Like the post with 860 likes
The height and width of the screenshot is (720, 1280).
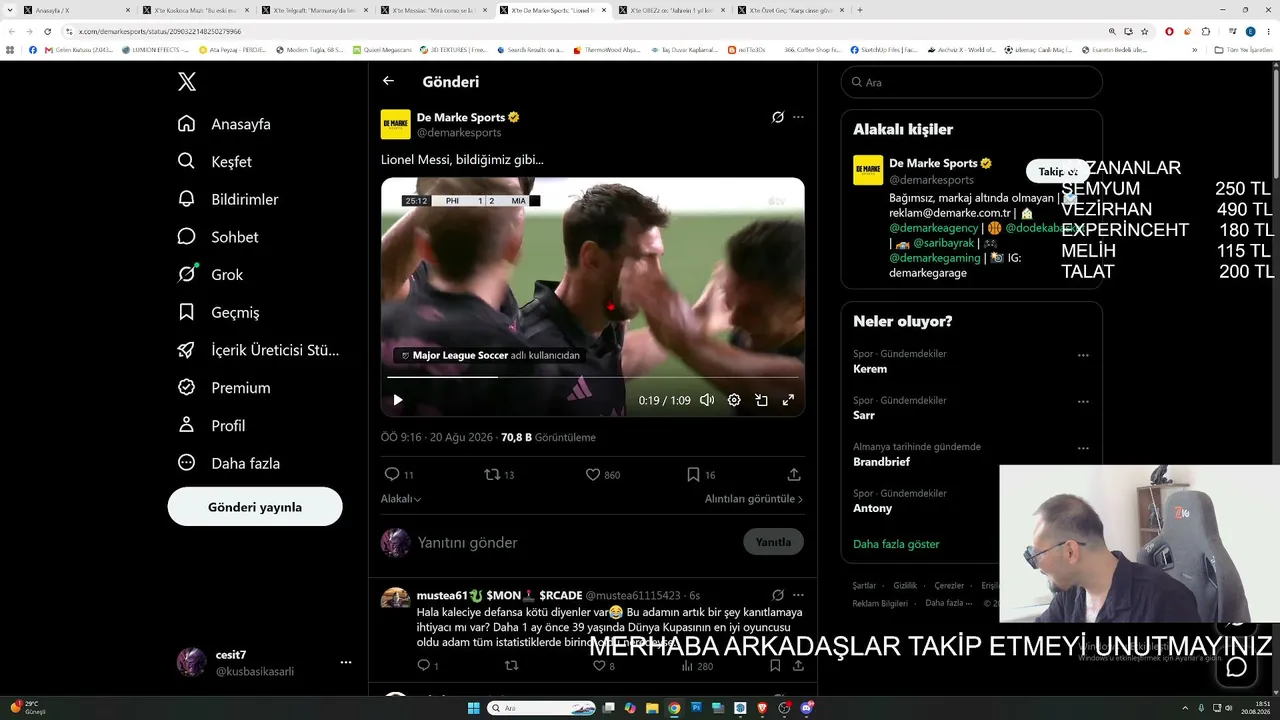[603, 474]
